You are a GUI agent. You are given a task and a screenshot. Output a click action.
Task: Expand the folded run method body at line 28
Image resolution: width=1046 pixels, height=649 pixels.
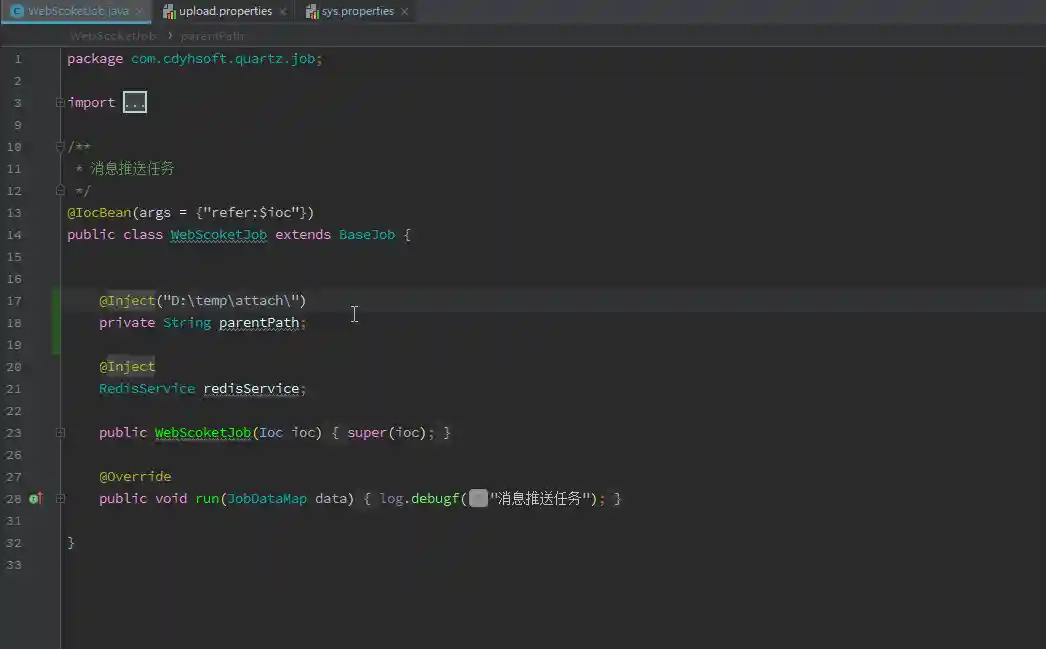pos(59,498)
